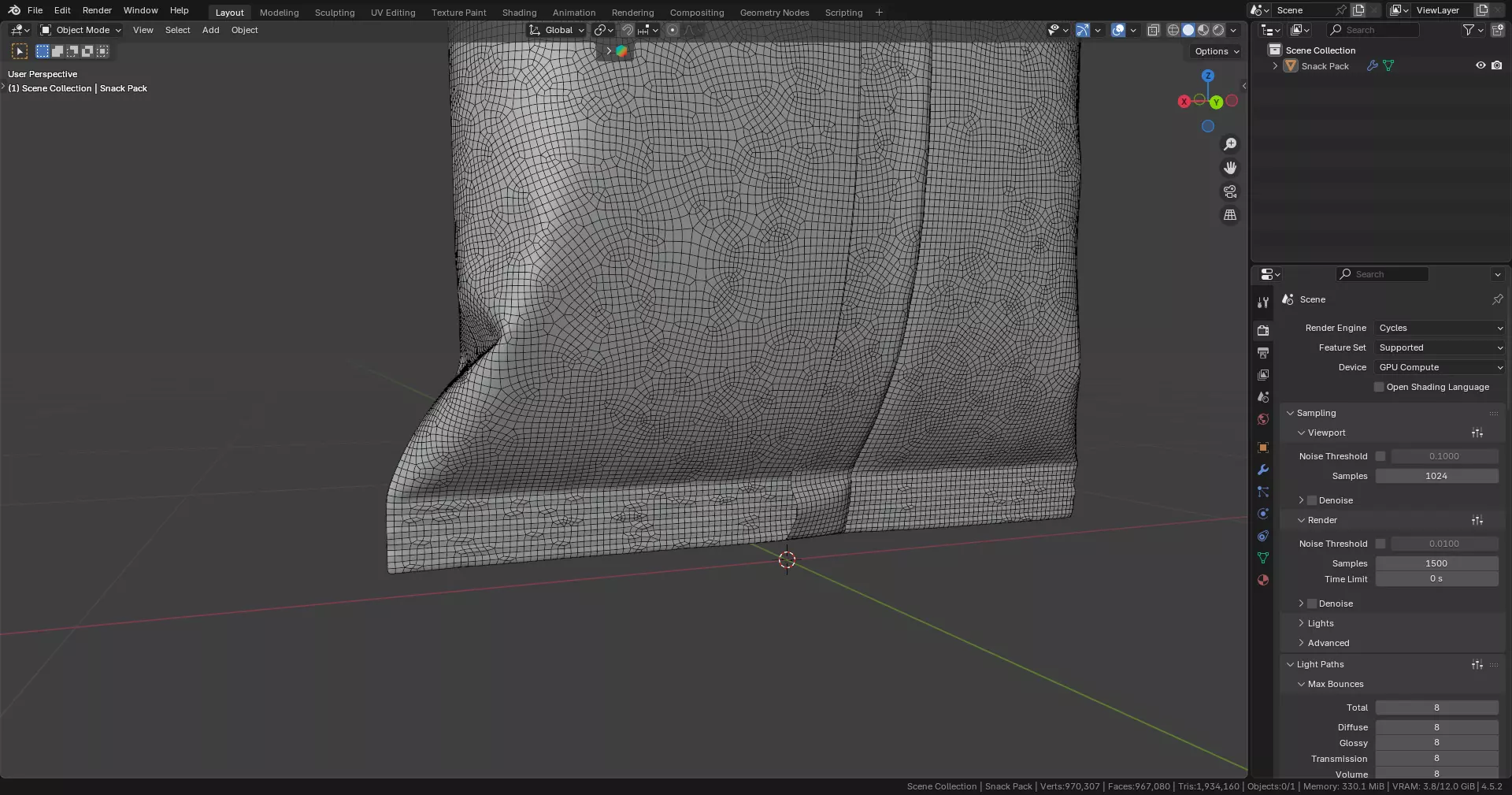This screenshot has height=795, width=1512.
Task: Pin the Scene properties context
Action: [x=1497, y=299]
